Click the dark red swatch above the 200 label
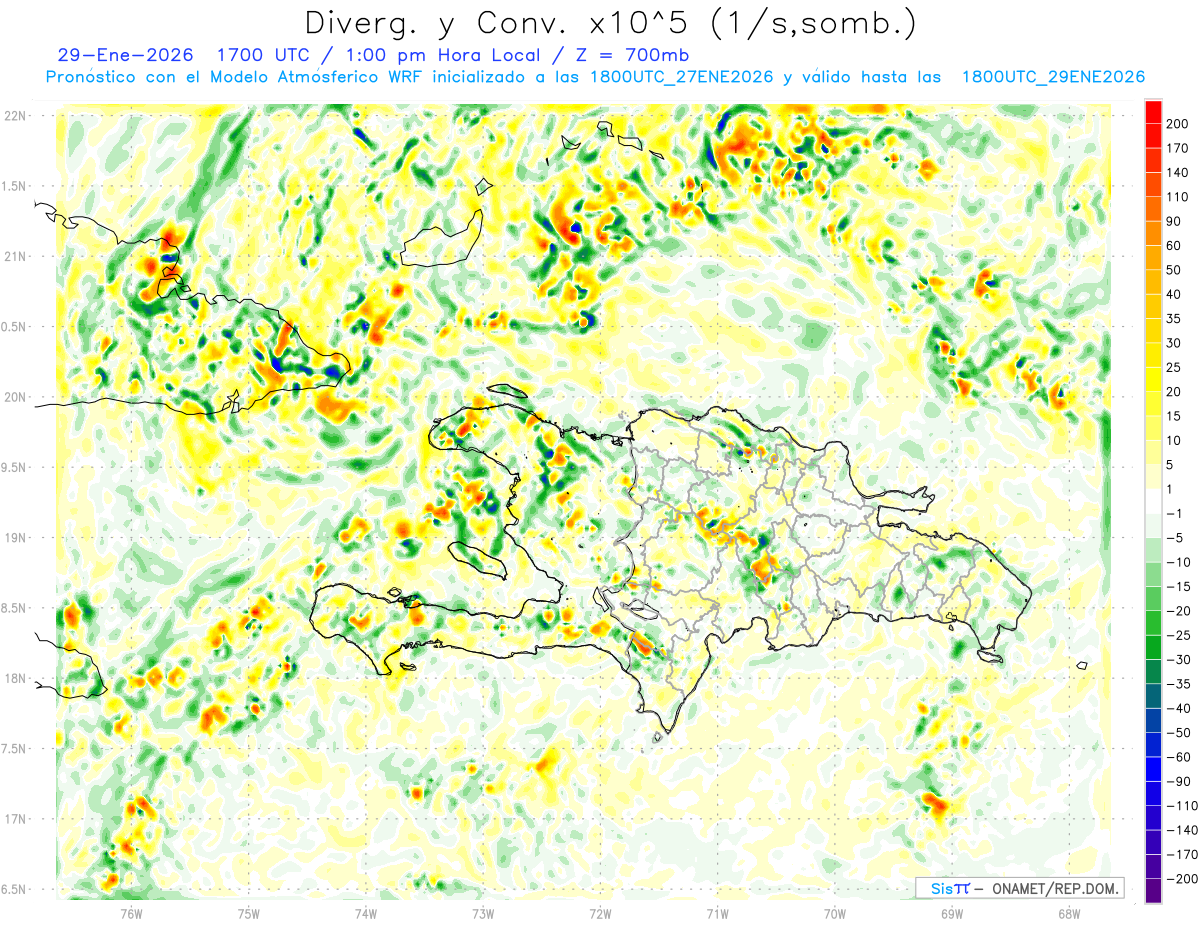The height and width of the screenshot is (927, 1200). pyautogui.click(x=1153, y=111)
